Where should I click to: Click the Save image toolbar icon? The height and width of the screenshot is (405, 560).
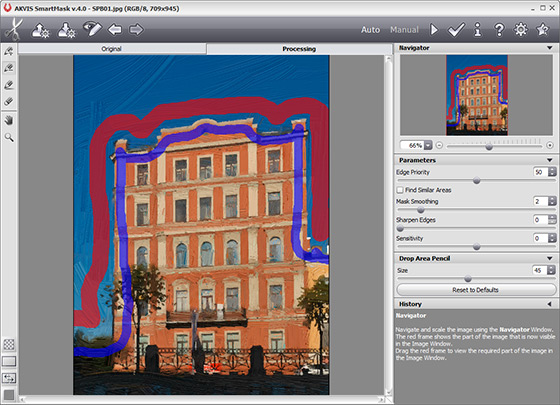(66, 30)
